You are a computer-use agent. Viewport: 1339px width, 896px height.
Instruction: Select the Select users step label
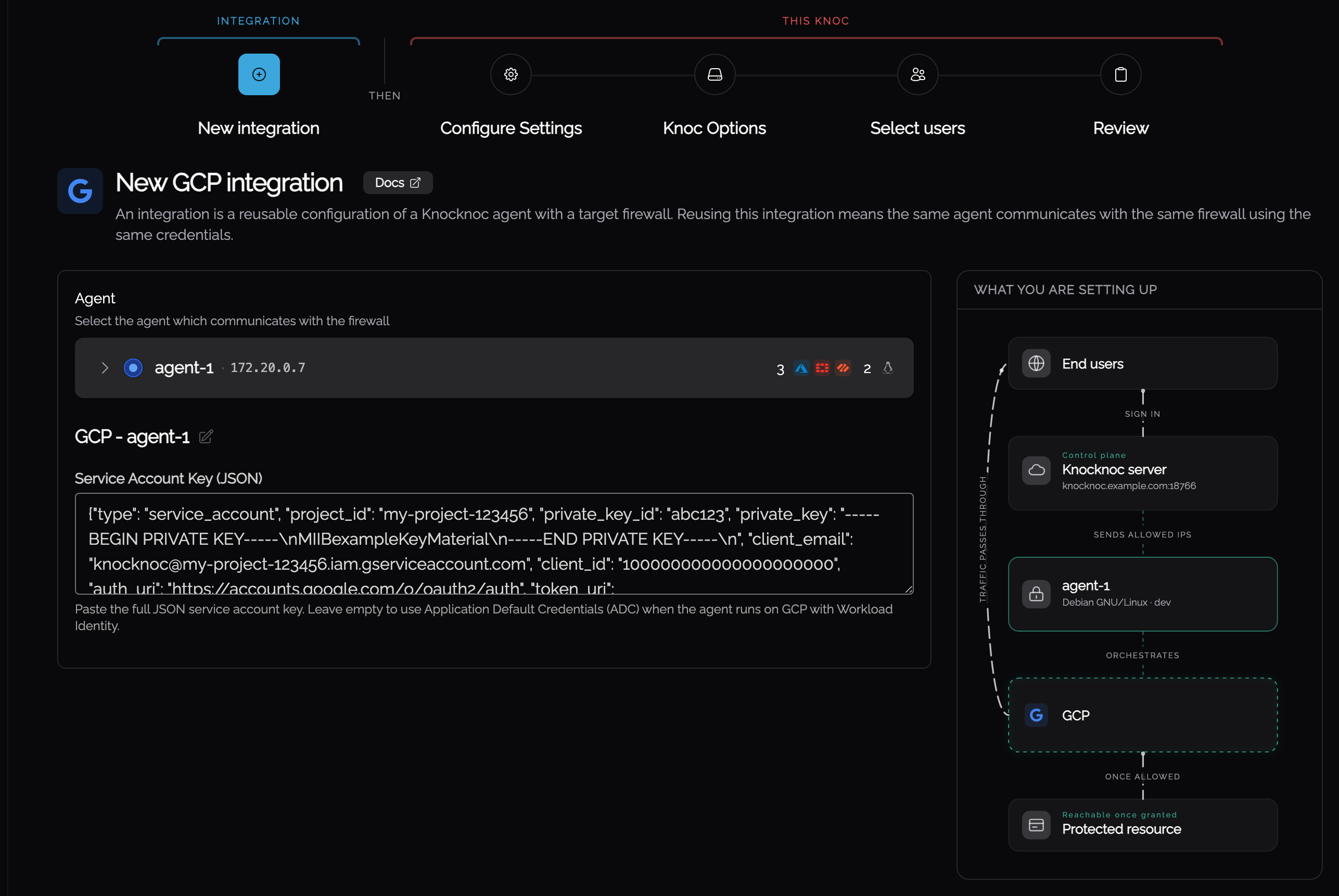tap(918, 129)
